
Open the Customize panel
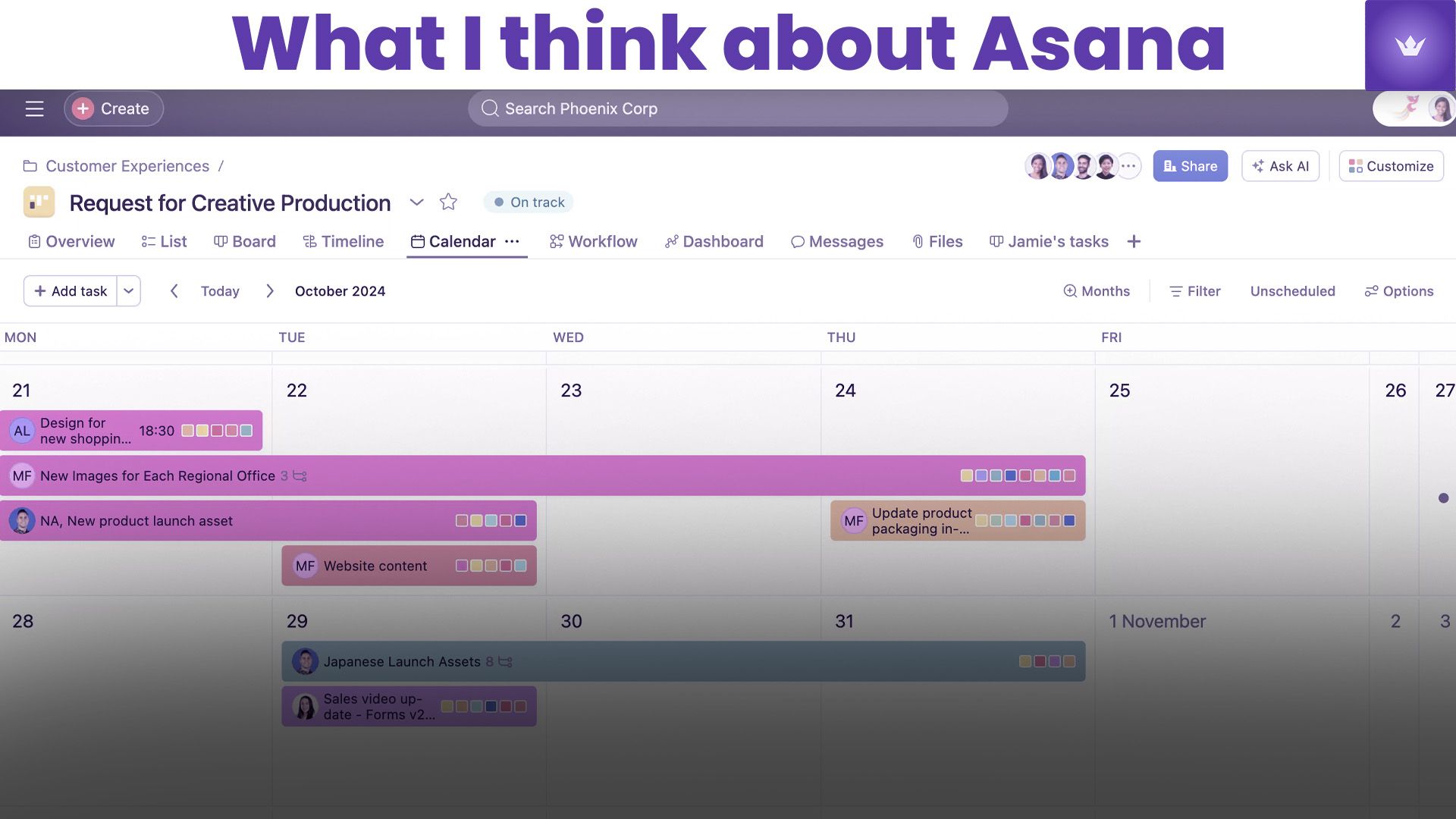pyautogui.click(x=1391, y=166)
